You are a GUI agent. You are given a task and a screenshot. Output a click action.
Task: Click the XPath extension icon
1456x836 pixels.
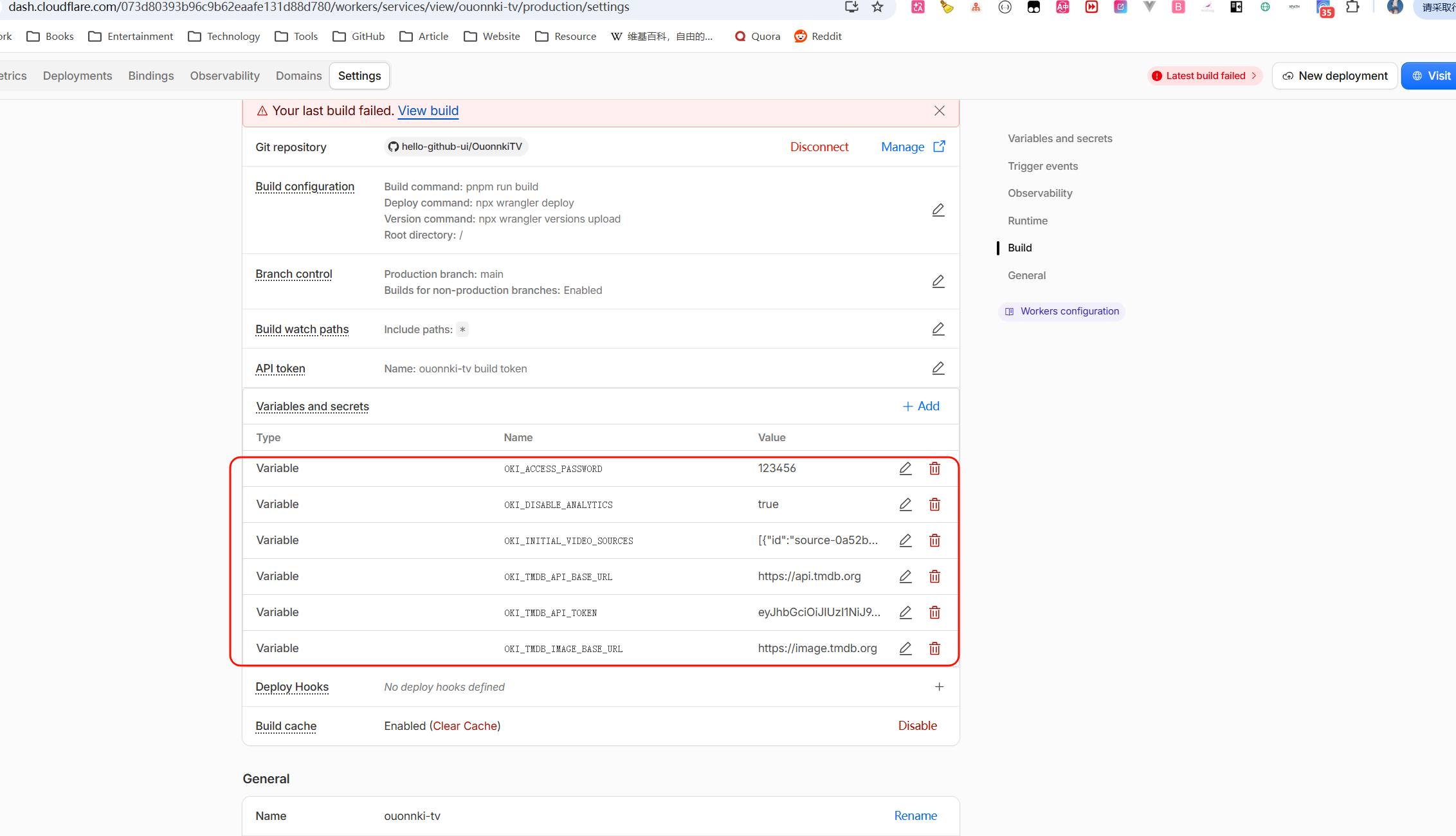[x=1294, y=7]
